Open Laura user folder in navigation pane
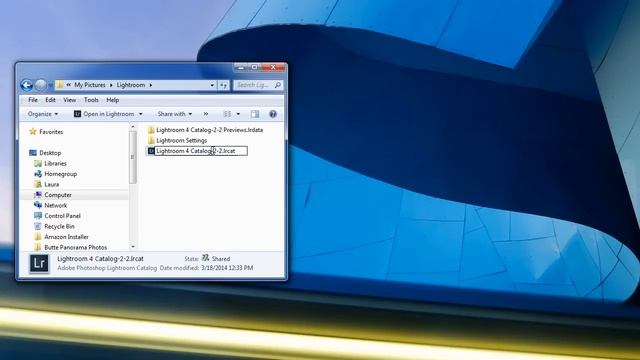 51,184
